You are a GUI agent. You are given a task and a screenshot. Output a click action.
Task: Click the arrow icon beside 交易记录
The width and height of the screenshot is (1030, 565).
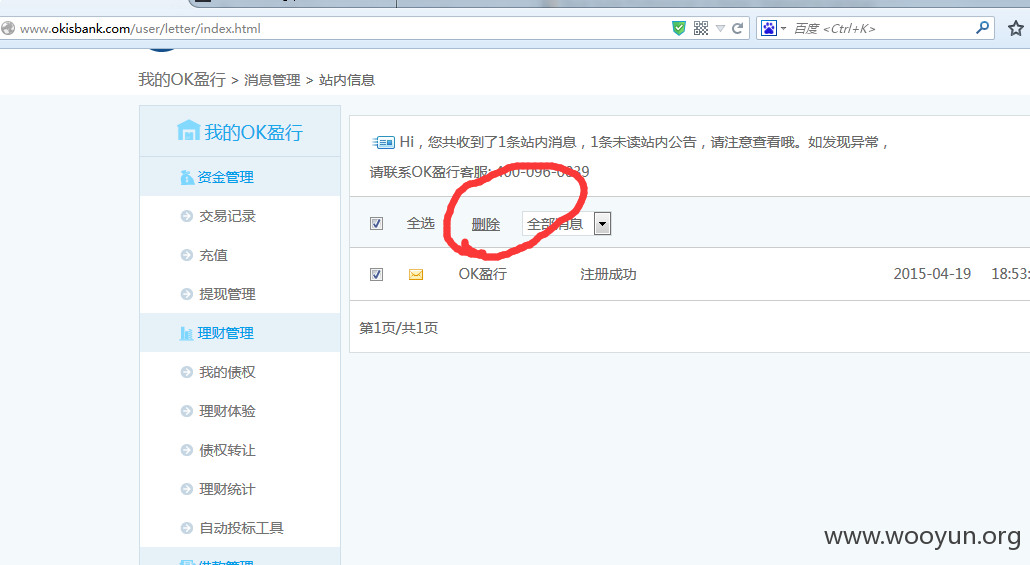(x=187, y=216)
